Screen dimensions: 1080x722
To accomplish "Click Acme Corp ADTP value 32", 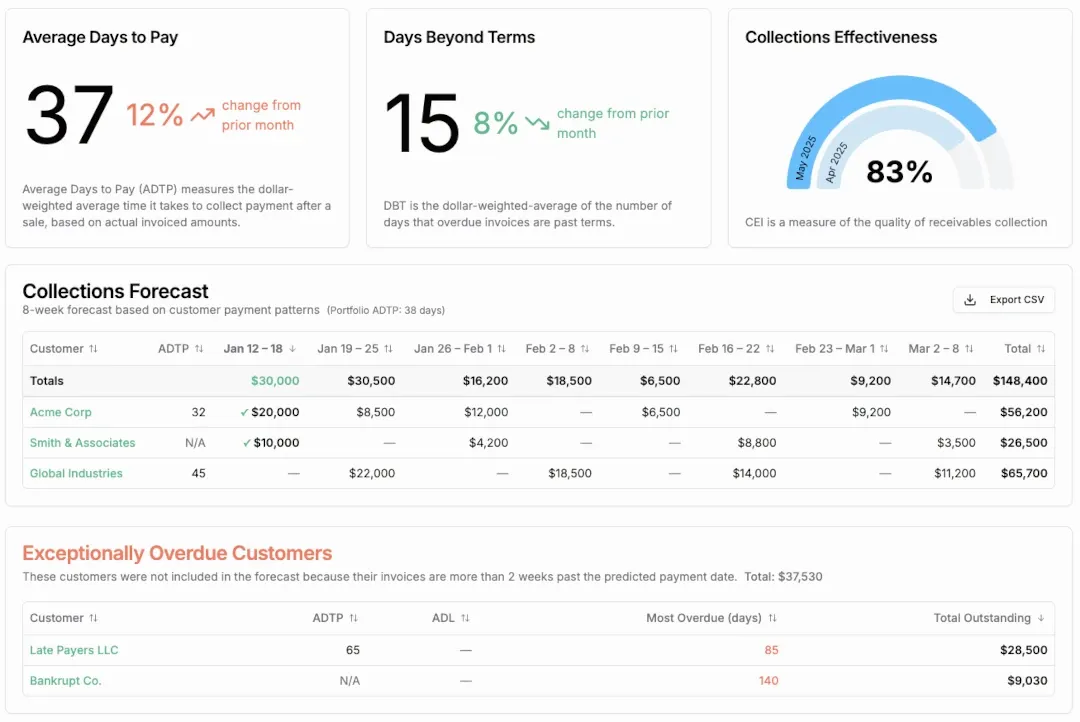I will pyautogui.click(x=198, y=412).
